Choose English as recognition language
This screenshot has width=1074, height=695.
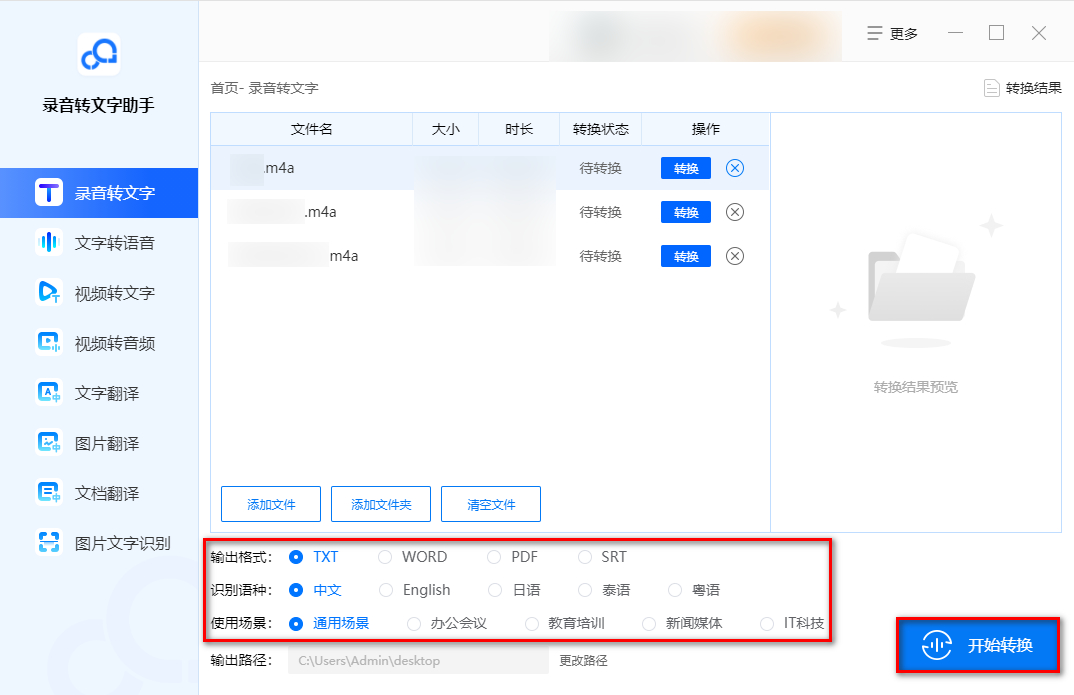(x=386, y=590)
